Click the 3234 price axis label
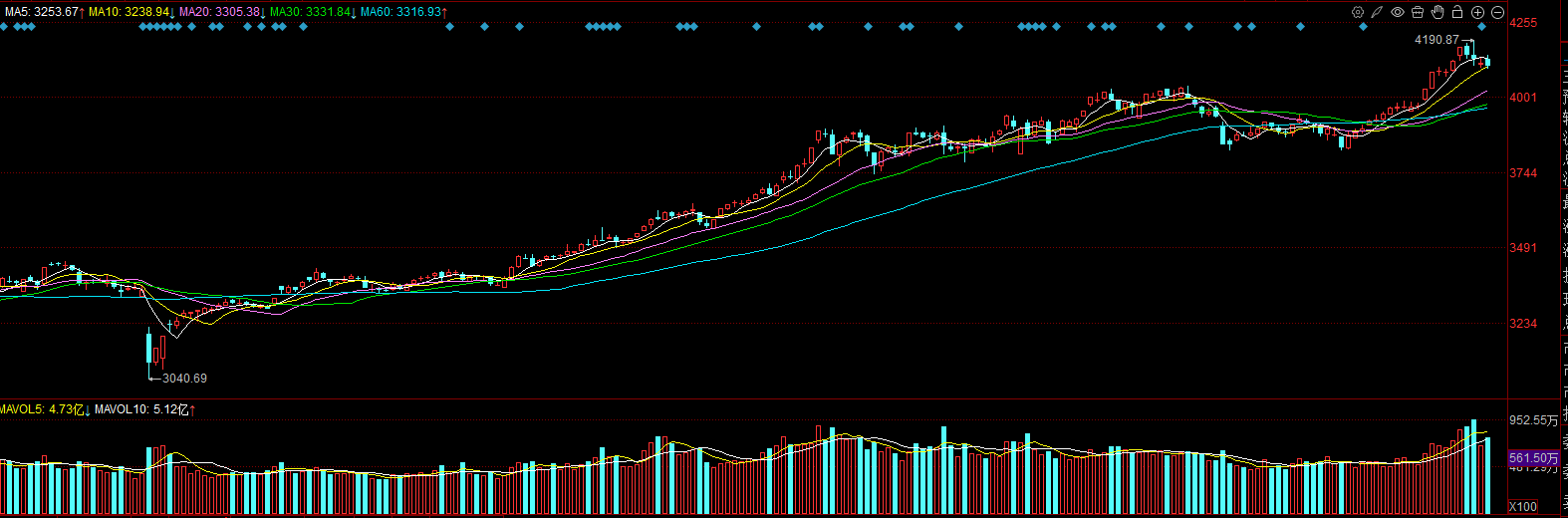Image resolution: width=1568 pixels, height=518 pixels. [1523, 324]
